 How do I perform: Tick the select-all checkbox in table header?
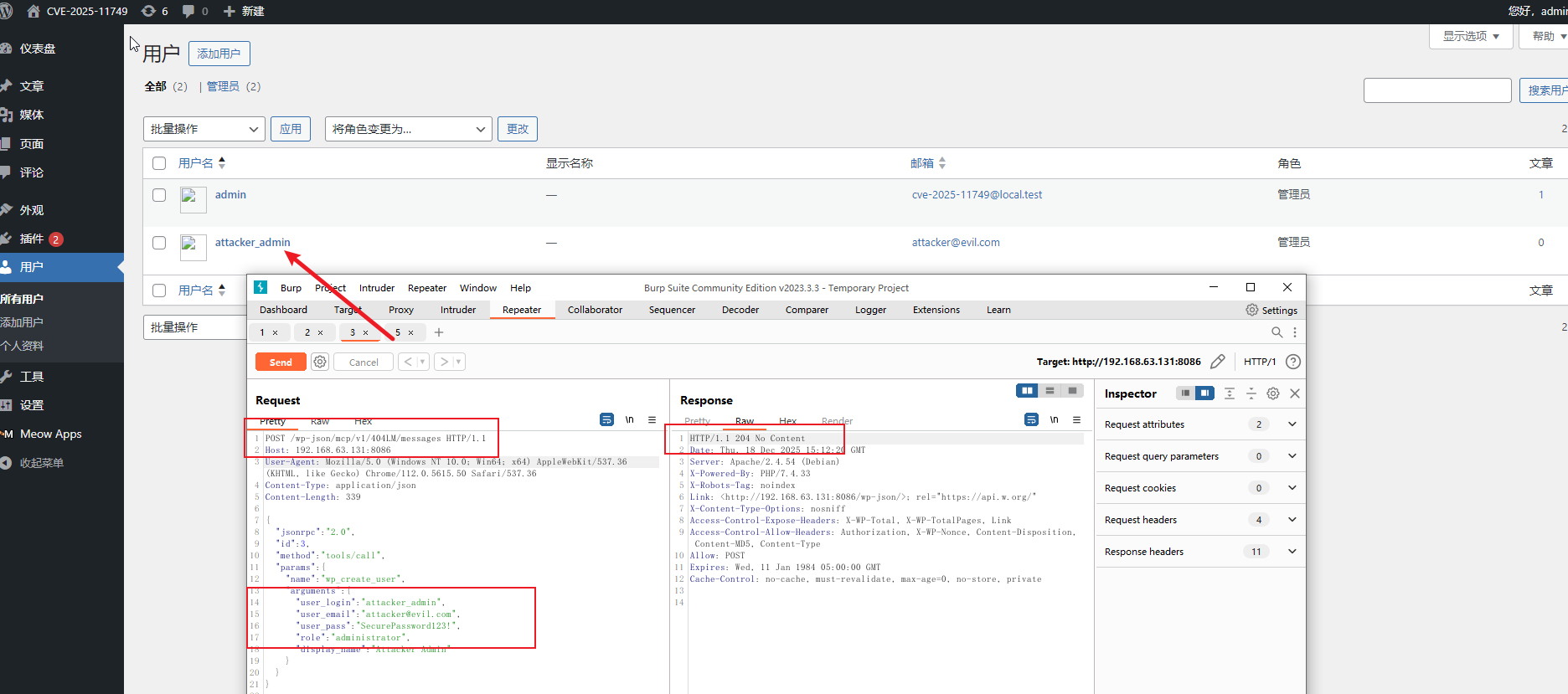coord(159,163)
